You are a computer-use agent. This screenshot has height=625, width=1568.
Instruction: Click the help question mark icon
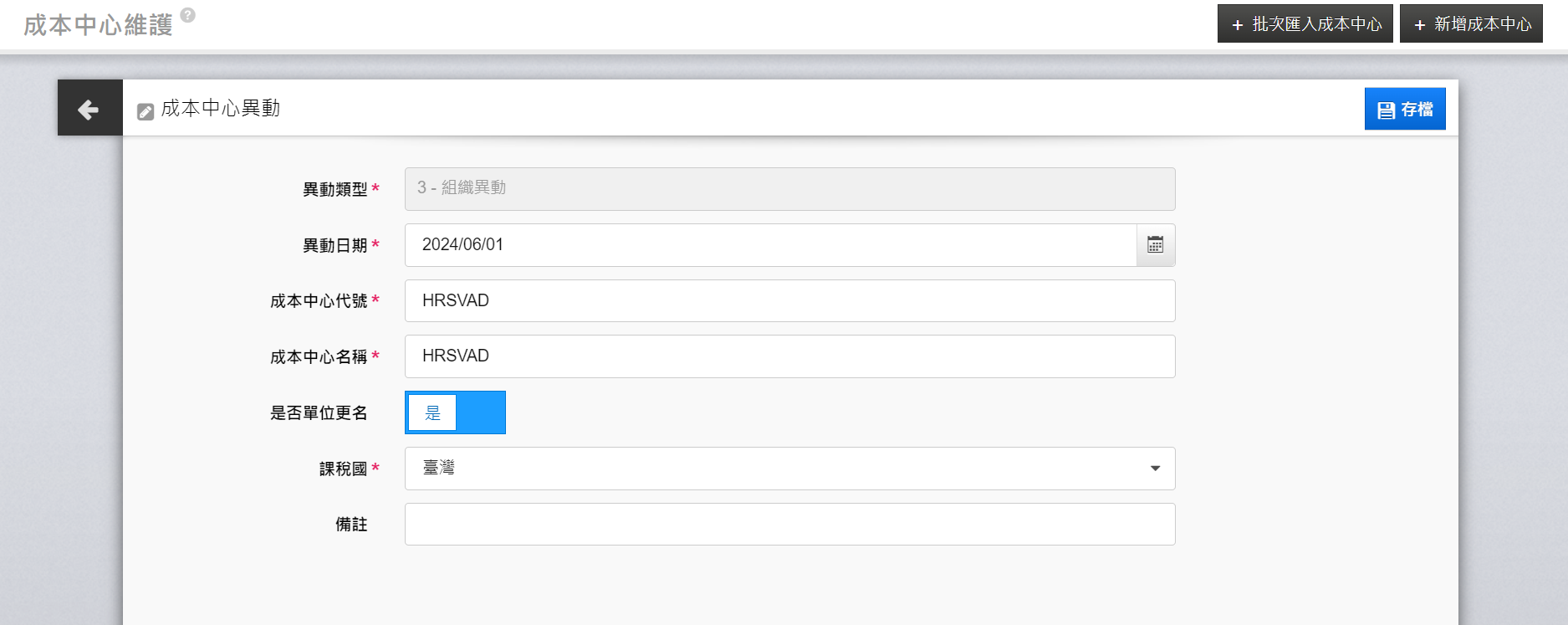(188, 14)
